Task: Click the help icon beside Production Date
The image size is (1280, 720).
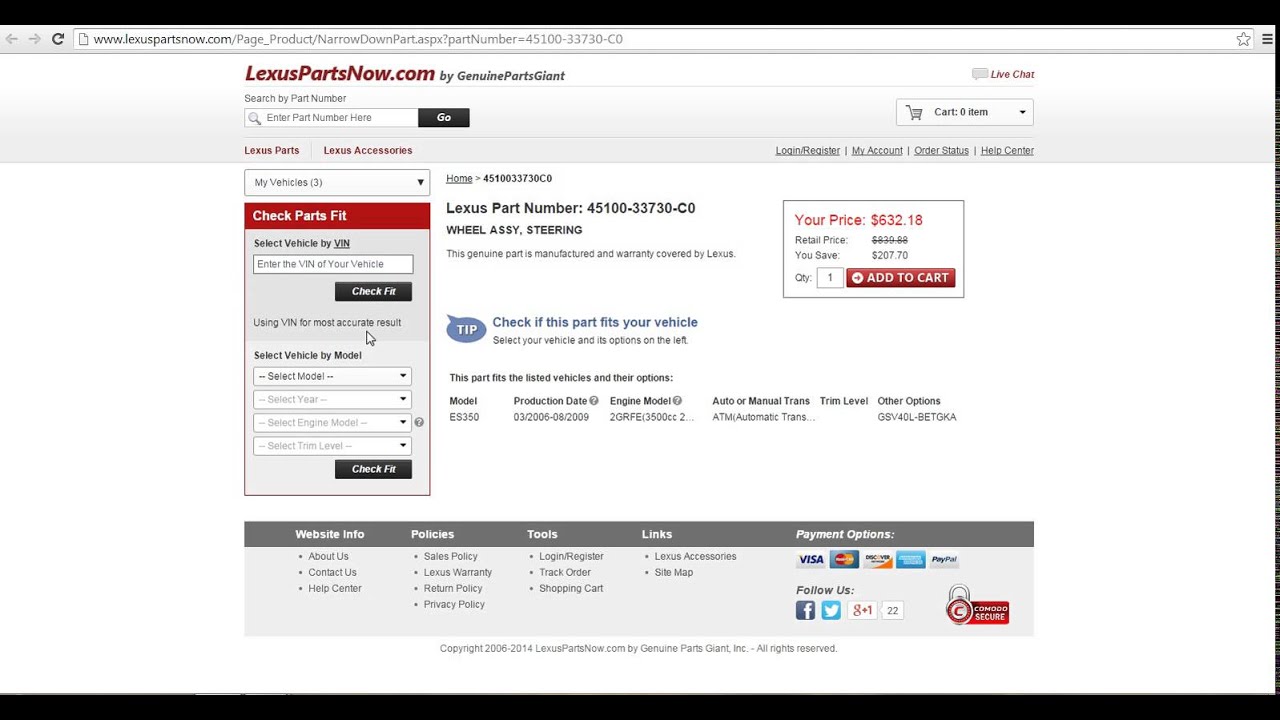Action: pyautogui.click(x=594, y=401)
